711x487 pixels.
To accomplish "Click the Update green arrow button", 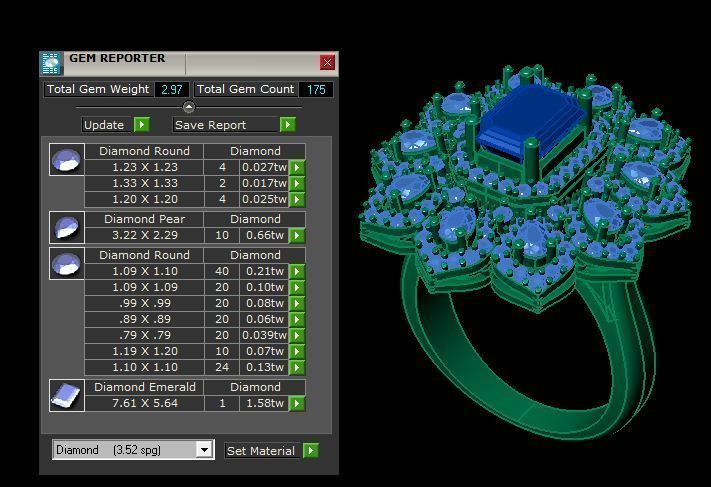I will pyautogui.click(x=142, y=124).
